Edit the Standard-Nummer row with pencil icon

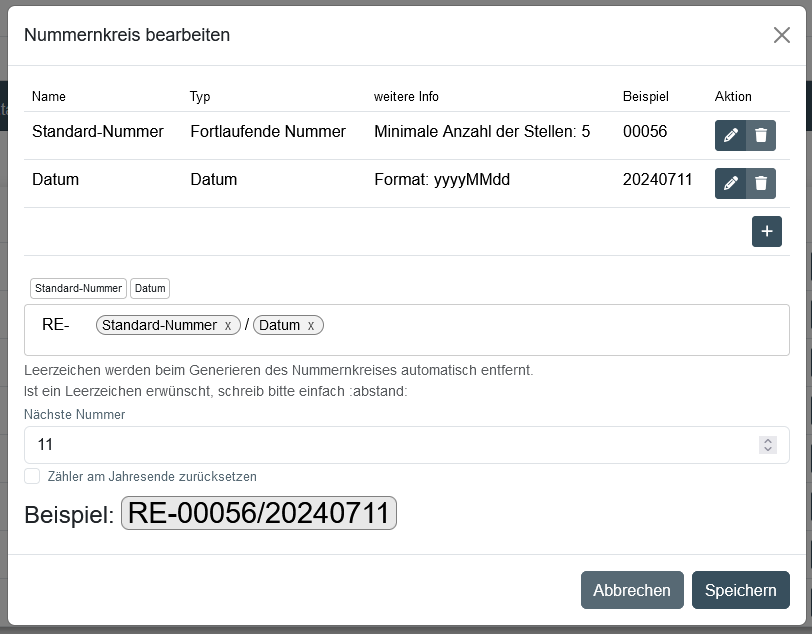(x=730, y=135)
